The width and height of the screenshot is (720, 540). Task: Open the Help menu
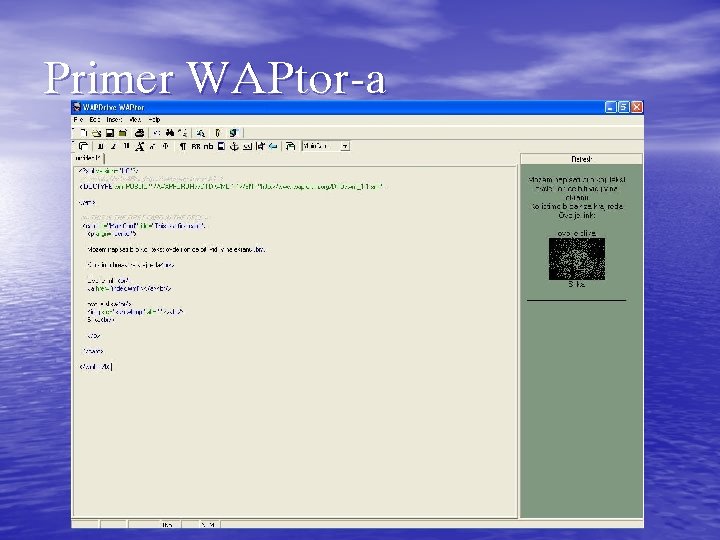click(154, 119)
